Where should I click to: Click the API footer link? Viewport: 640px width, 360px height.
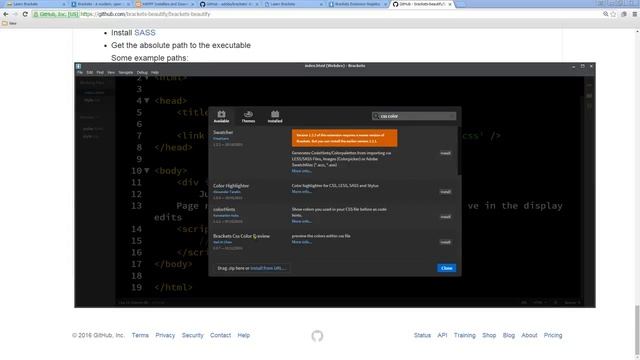pos(442,335)
